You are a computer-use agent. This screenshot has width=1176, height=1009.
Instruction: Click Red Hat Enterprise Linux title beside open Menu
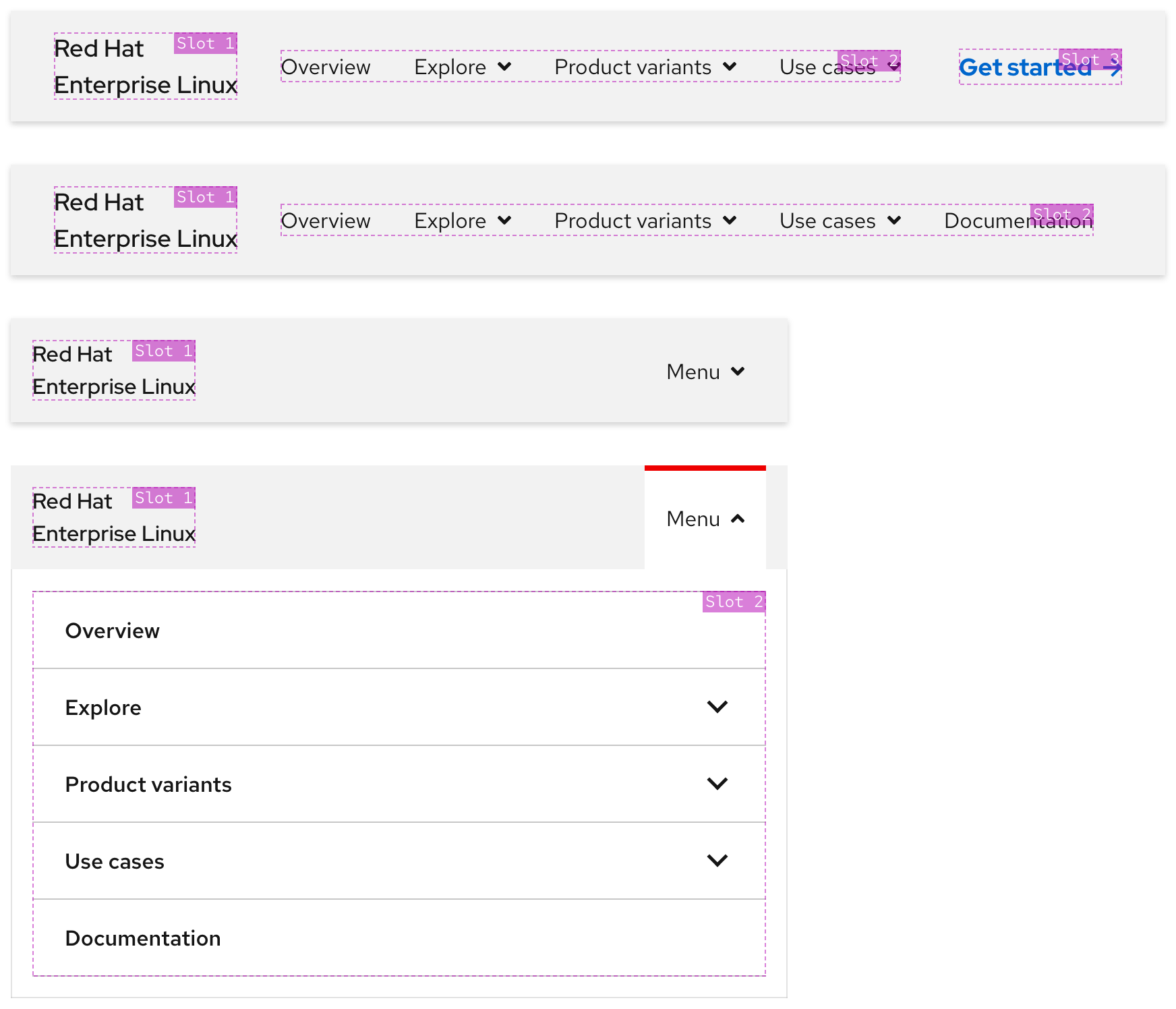coord(113,518)
